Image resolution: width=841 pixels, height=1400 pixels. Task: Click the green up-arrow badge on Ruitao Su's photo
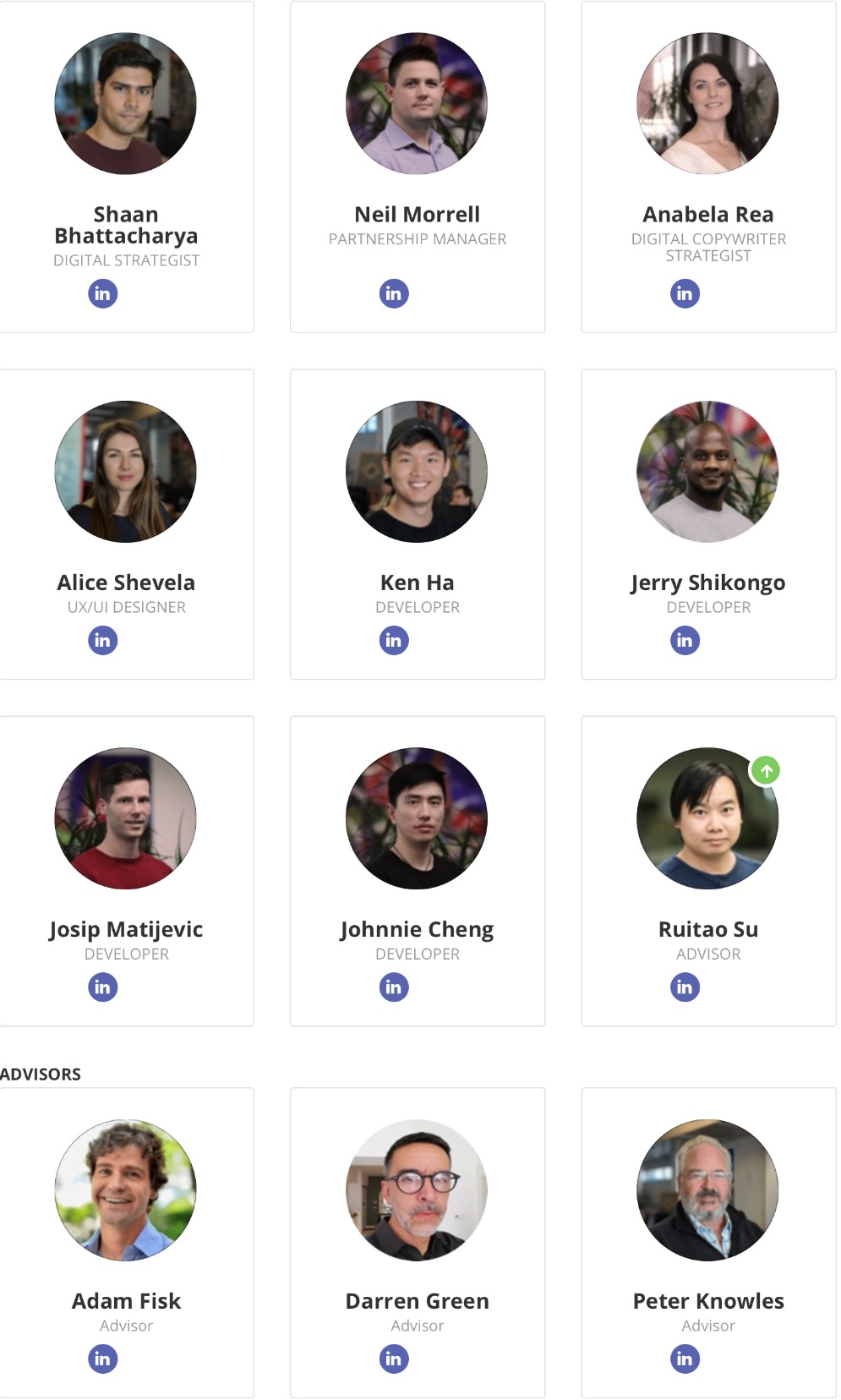pos(767,770)
